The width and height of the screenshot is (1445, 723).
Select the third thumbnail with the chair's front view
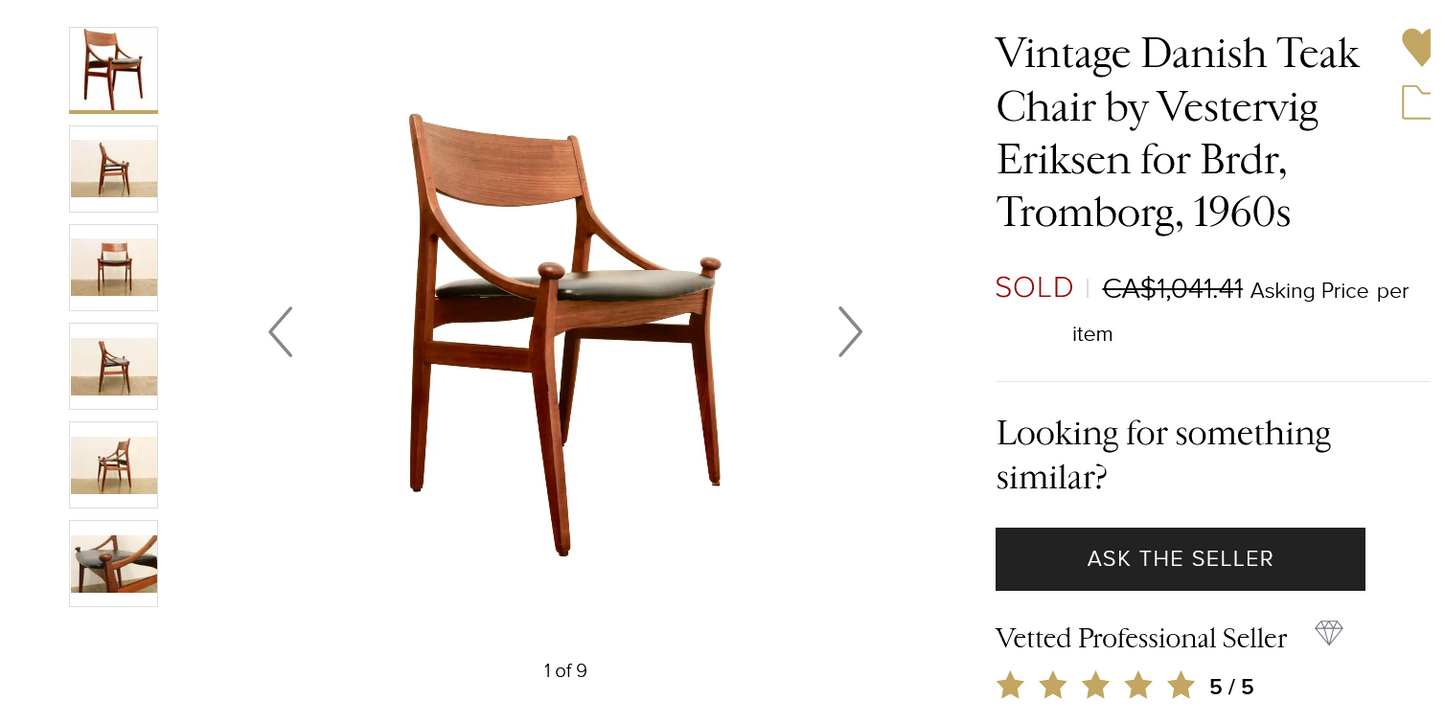point(113,267)
